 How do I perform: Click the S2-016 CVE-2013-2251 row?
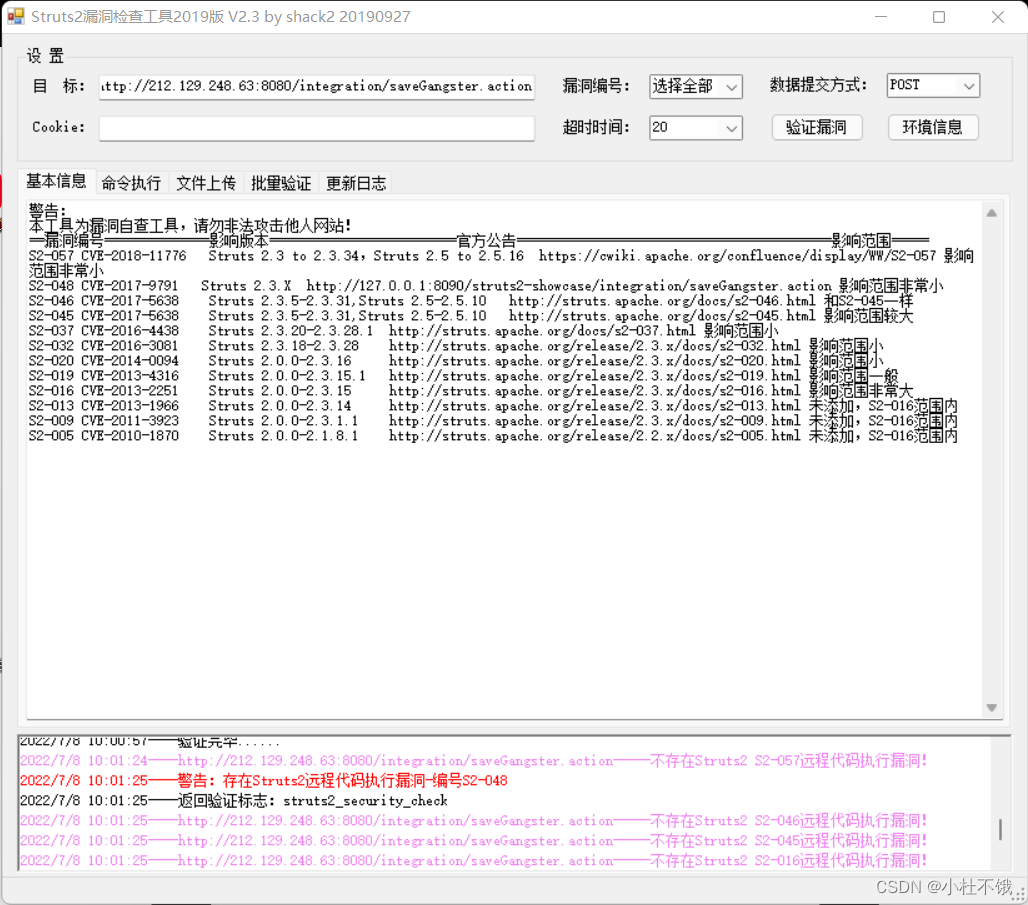(x=471, y=392)
